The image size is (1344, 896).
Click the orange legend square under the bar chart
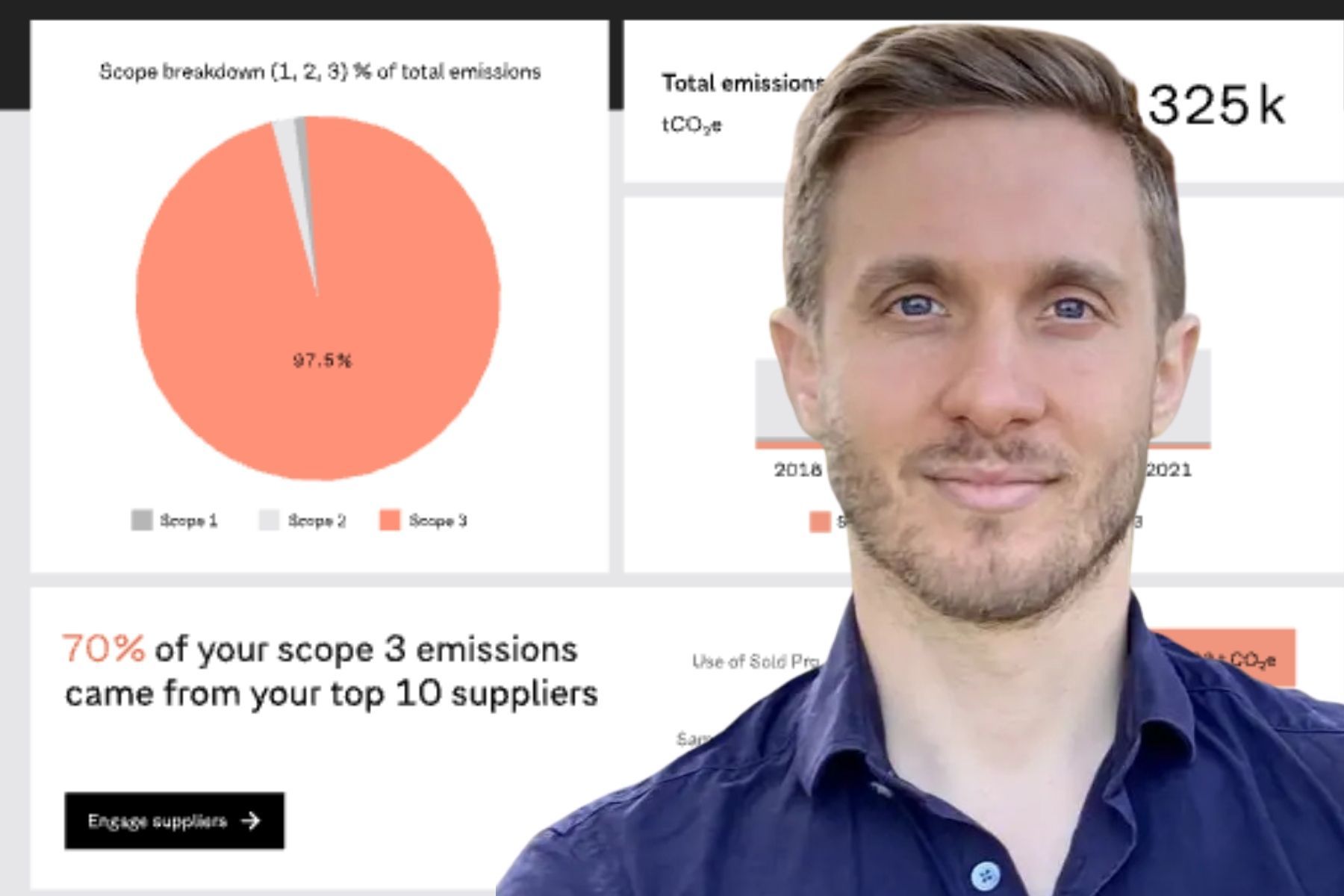[x=820, y=521]
